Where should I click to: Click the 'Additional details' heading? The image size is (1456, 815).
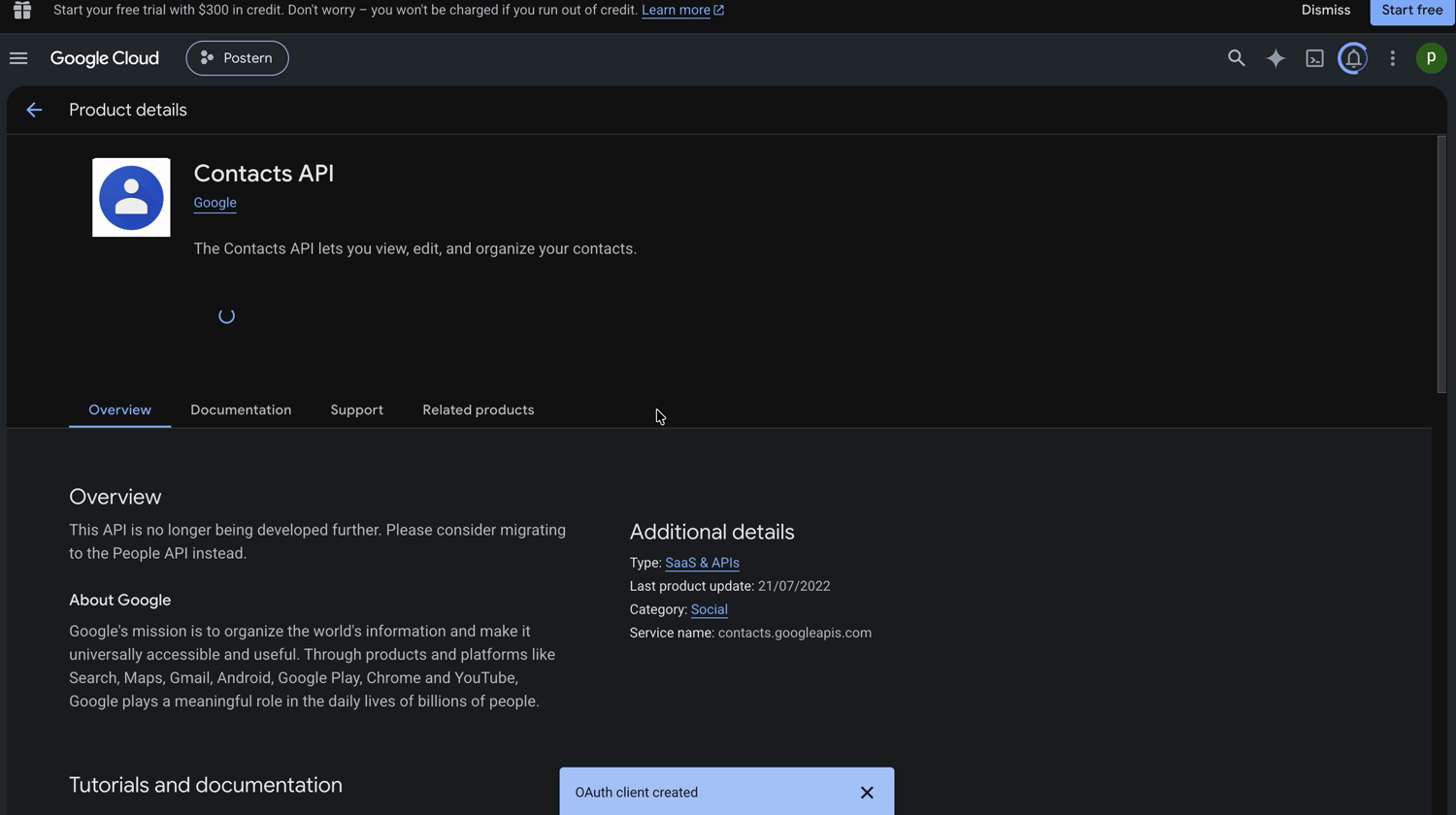(711, 532)
